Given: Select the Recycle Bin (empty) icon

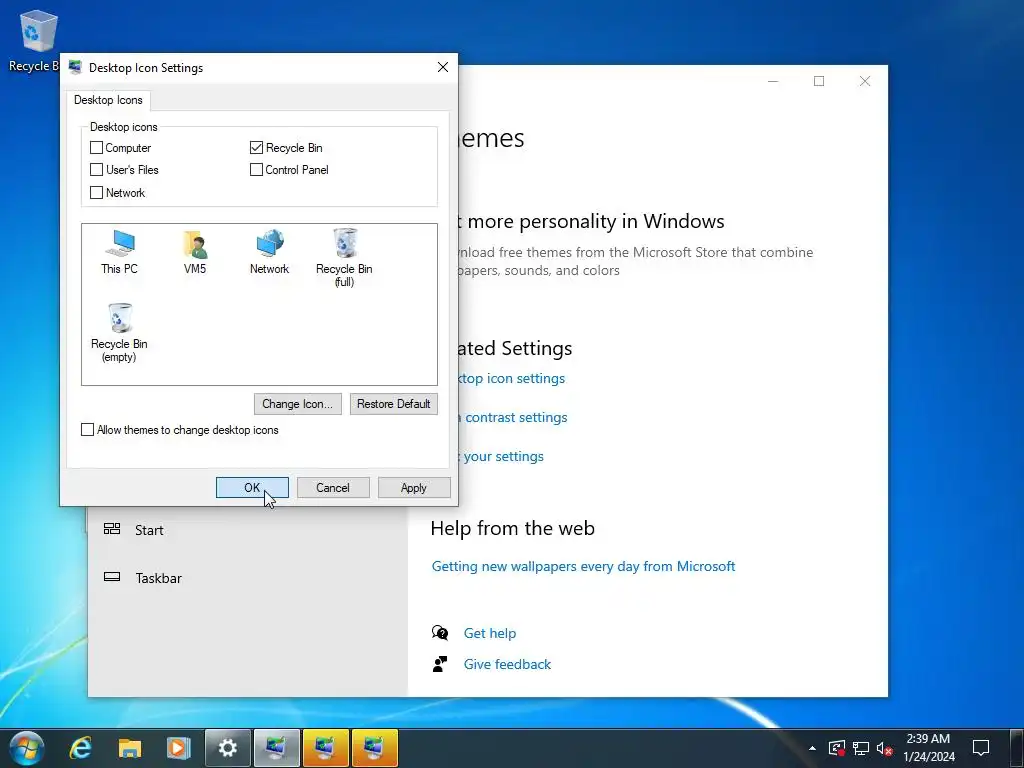Looking at the screenshot, I should pos(119,332).
